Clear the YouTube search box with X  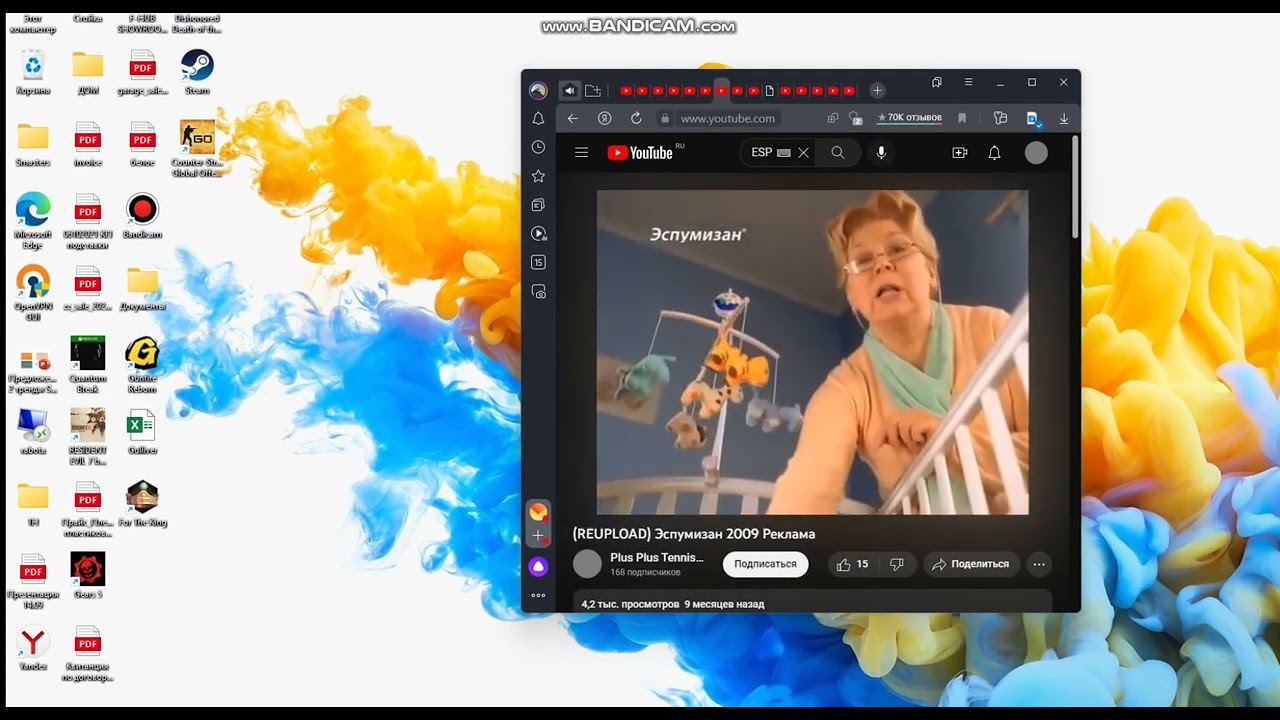click(803, 153)
